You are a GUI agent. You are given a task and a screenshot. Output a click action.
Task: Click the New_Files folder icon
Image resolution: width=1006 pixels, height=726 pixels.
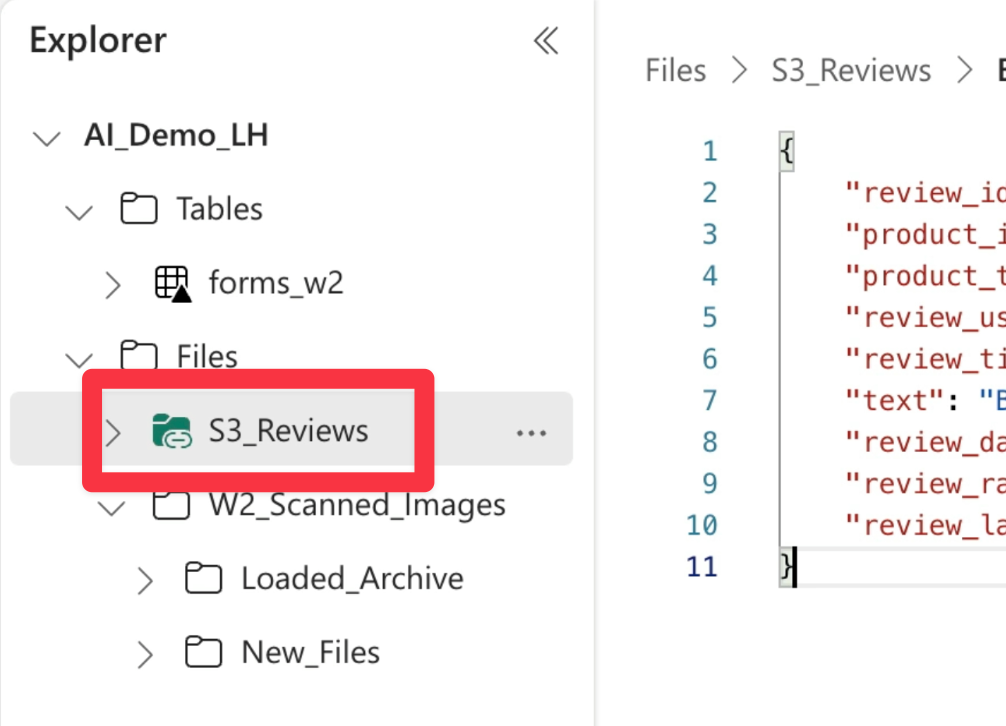tap(204, 653)
